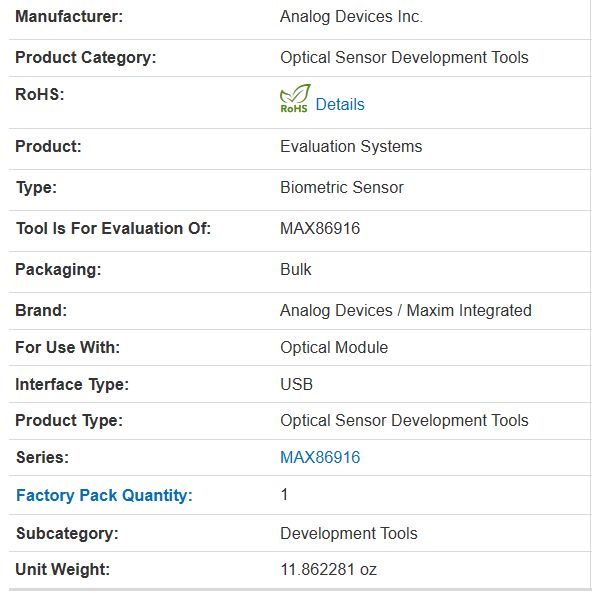592x593 pixels.
Task: Click the Series row label
Action: coord(42,457)
